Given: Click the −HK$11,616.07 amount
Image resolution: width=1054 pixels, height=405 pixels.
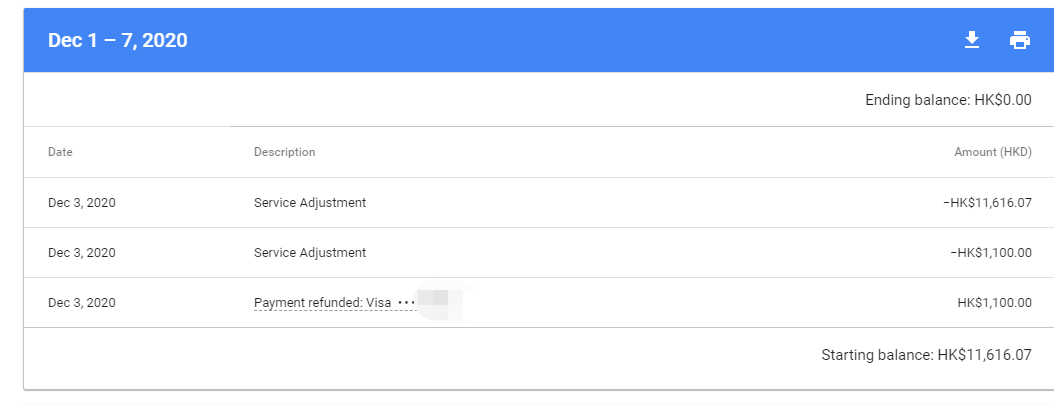Looking at the screenshot, I should point(987,202).
